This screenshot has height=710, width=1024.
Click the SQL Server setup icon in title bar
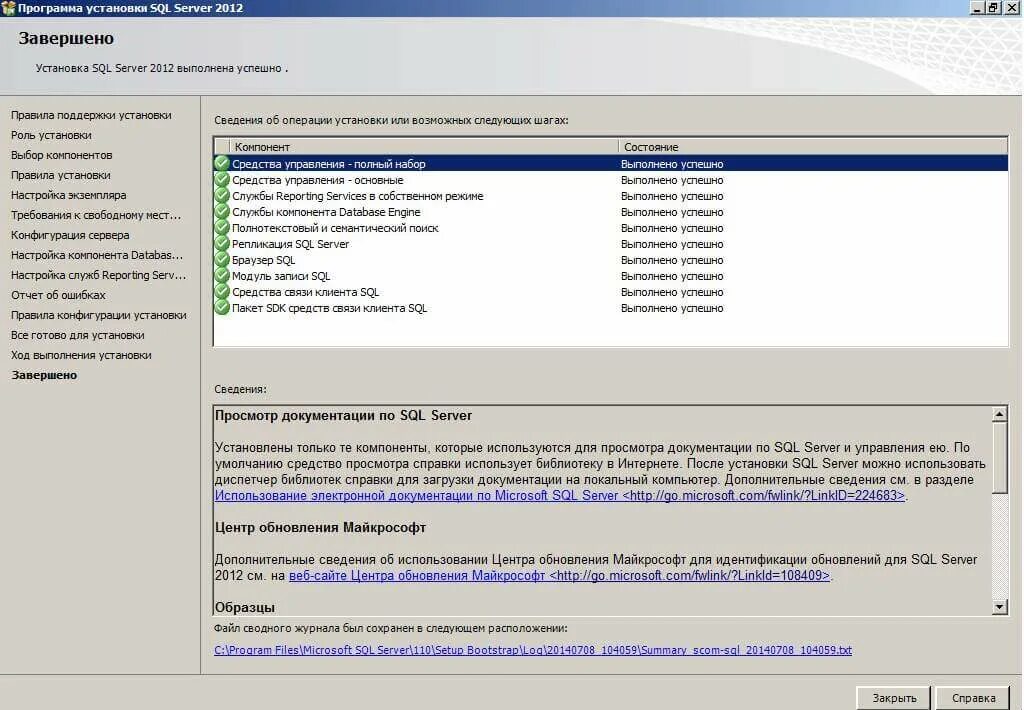(x=8, y=8)
